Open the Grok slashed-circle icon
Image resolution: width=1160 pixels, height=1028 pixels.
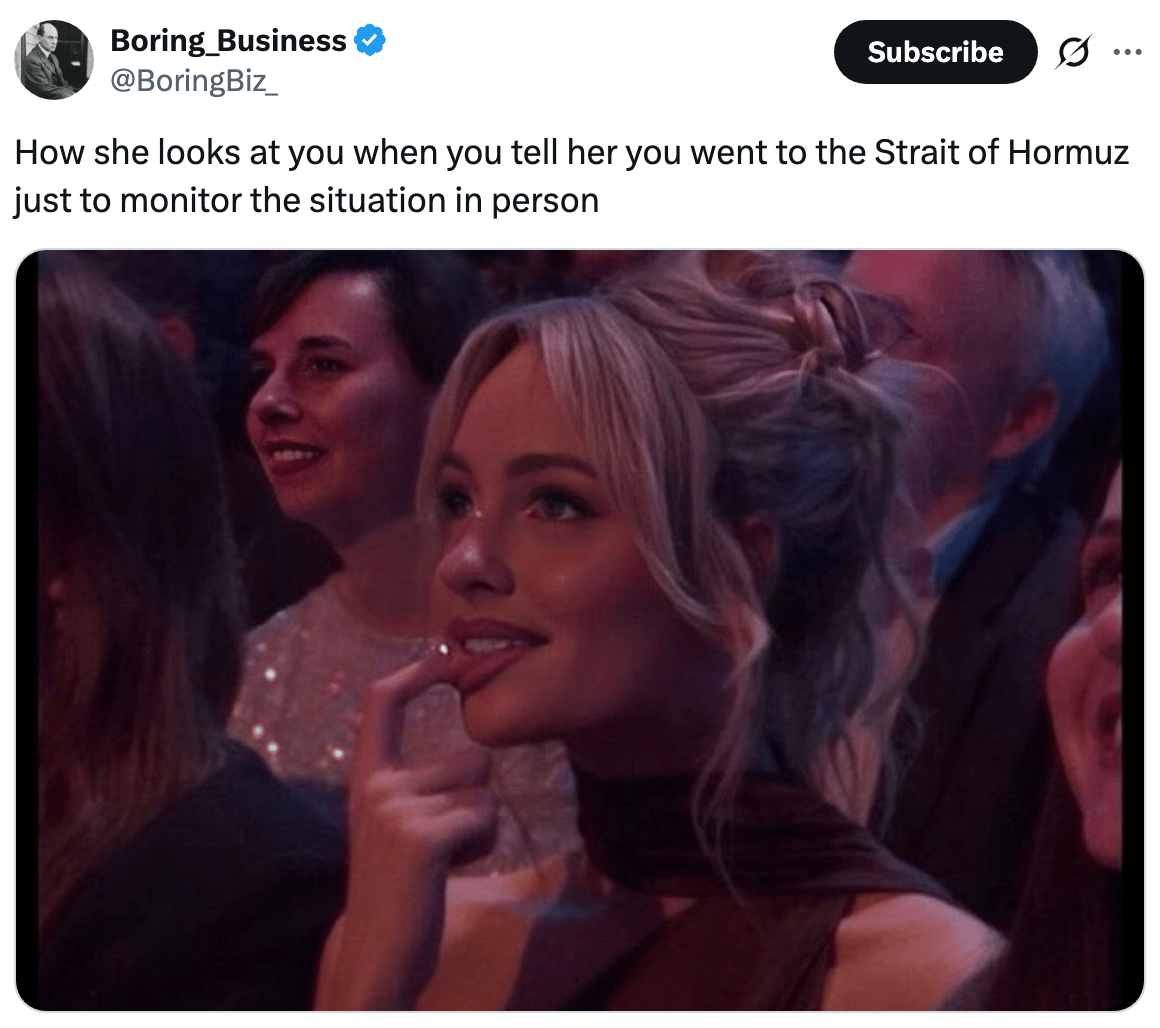click(x=1073, y=52)
